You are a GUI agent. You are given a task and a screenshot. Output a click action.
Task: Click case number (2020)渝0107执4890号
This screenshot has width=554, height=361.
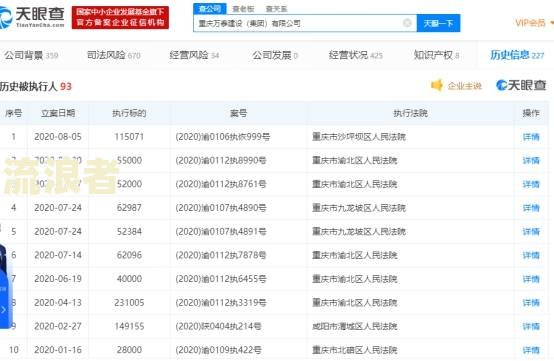tap(221, 208)
